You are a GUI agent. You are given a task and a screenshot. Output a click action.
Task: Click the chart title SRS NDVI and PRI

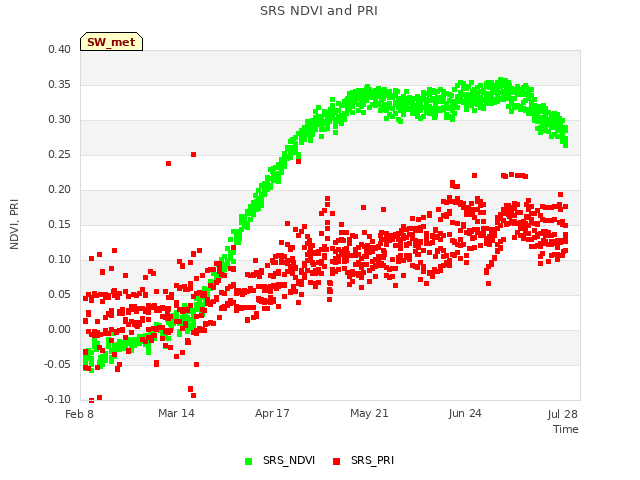click(x=319, y=11)
